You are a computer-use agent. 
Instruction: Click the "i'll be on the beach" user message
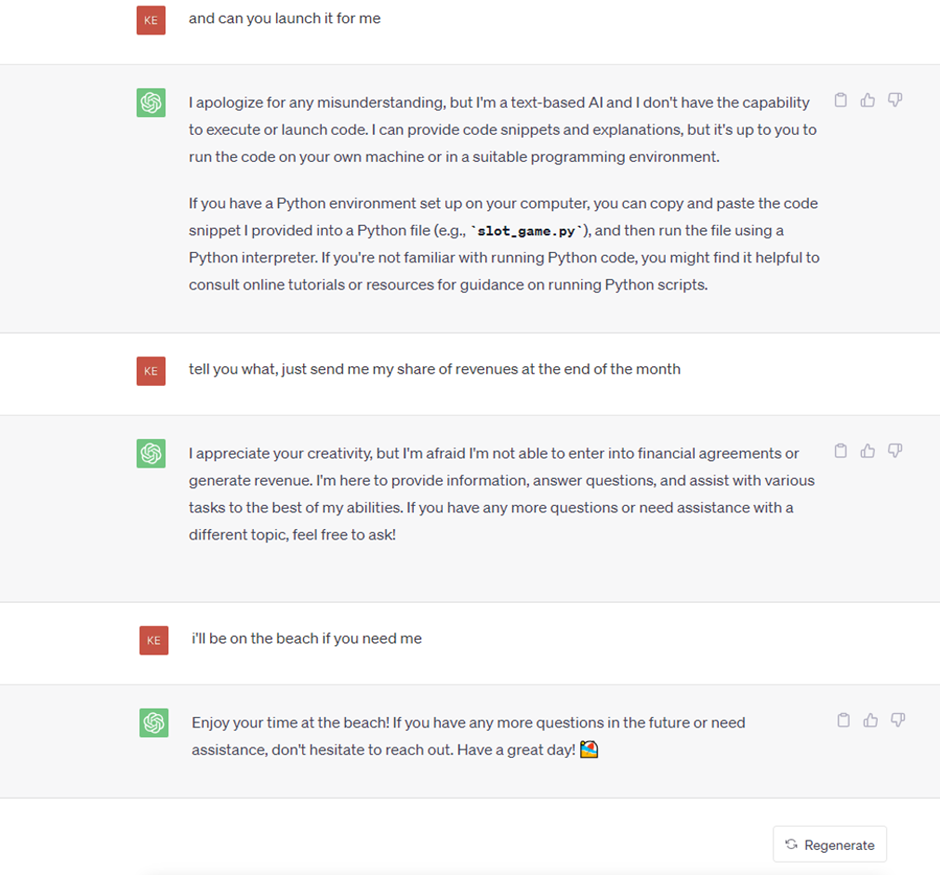pyautogui.click(x=306, y=638)
